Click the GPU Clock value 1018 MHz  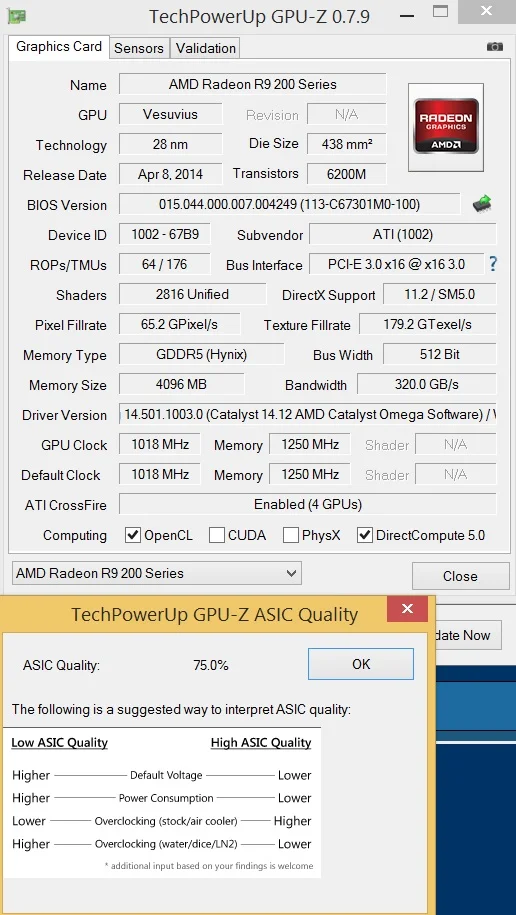159,445
